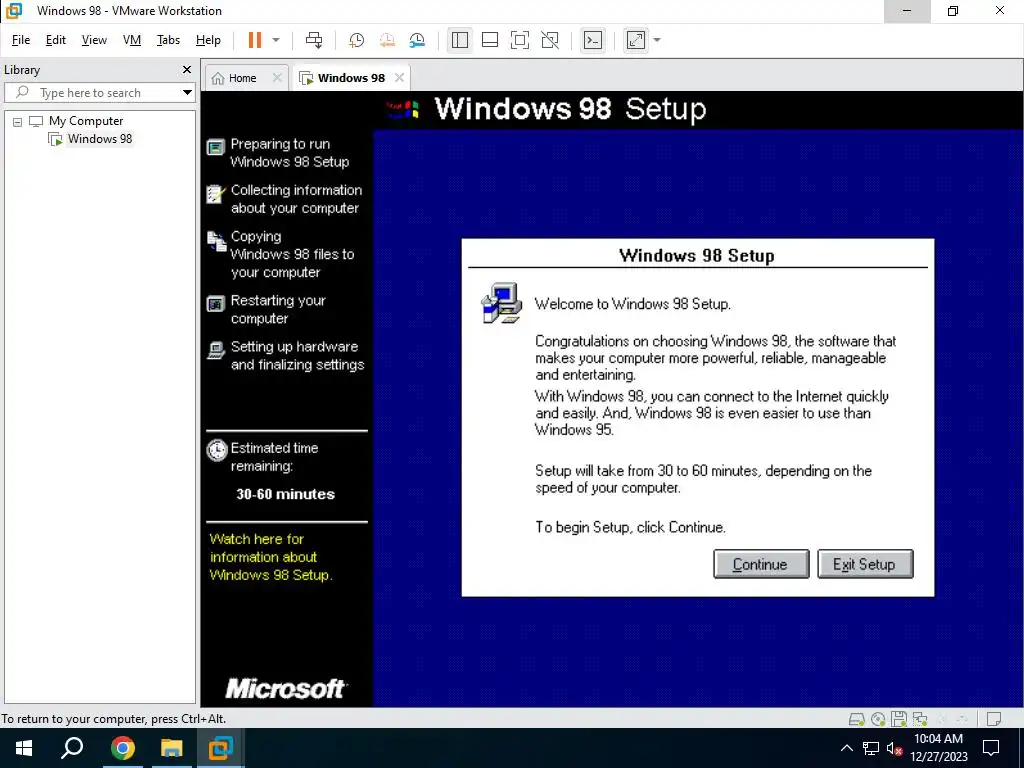Click the message log icon in status bar

(x=994, y=719)
